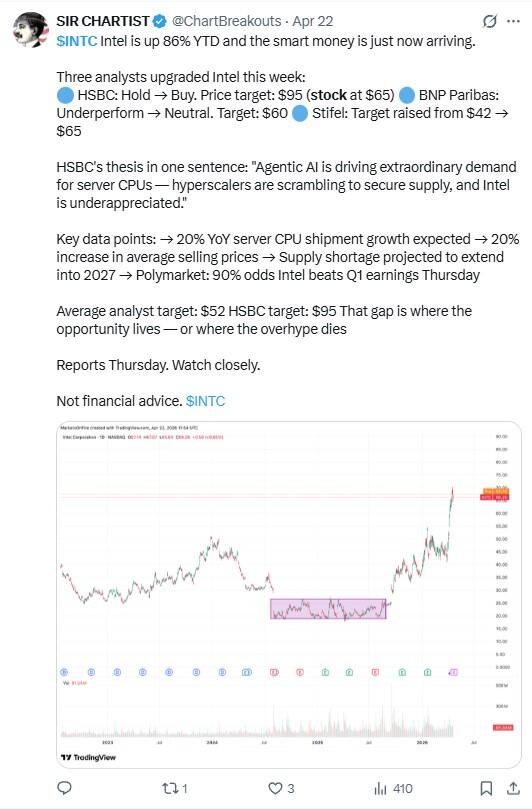Click the verified badge next to SIR CHARTIST

tap(160, 21)
